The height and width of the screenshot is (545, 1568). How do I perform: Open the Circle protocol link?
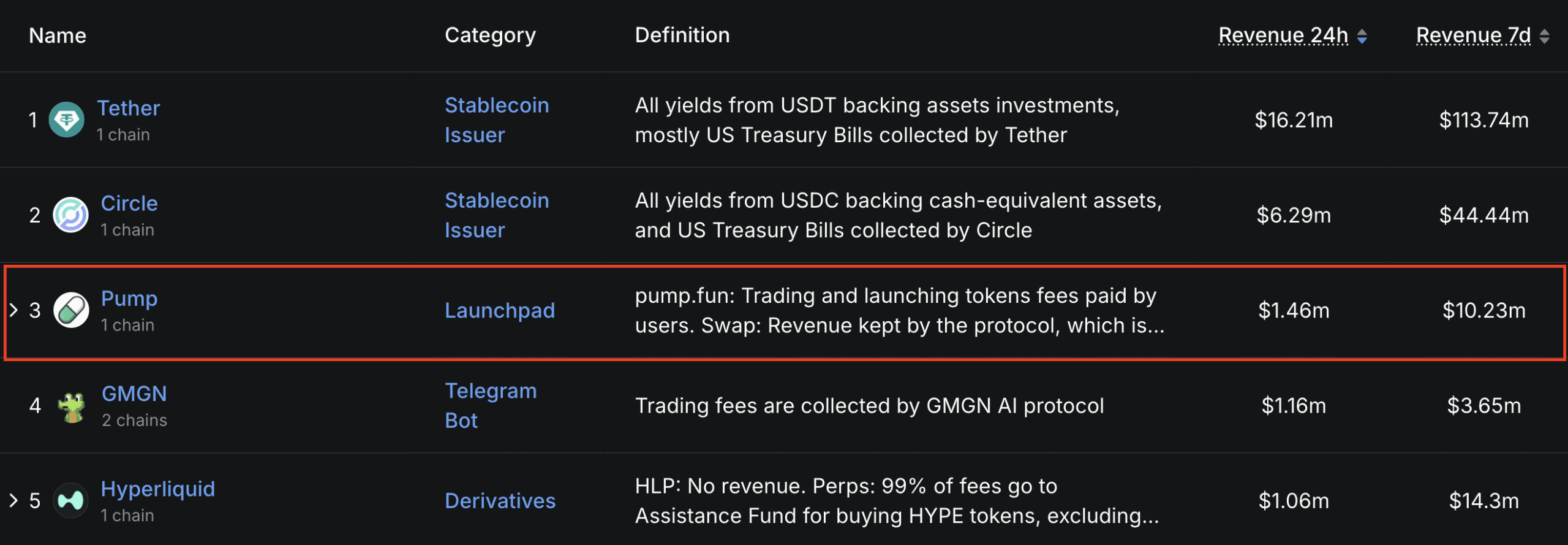129,204
